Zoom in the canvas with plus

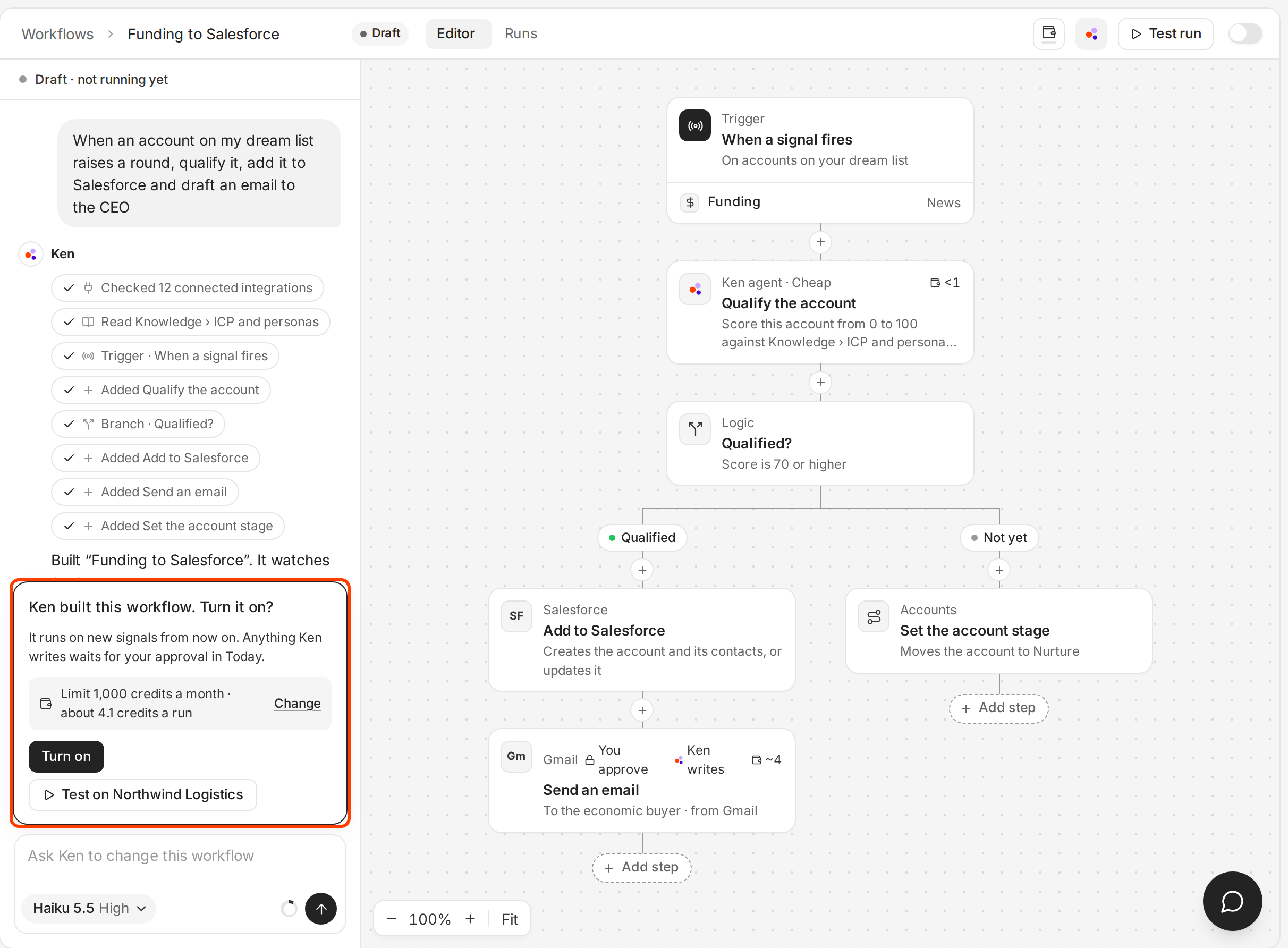(x=470, y=919)
